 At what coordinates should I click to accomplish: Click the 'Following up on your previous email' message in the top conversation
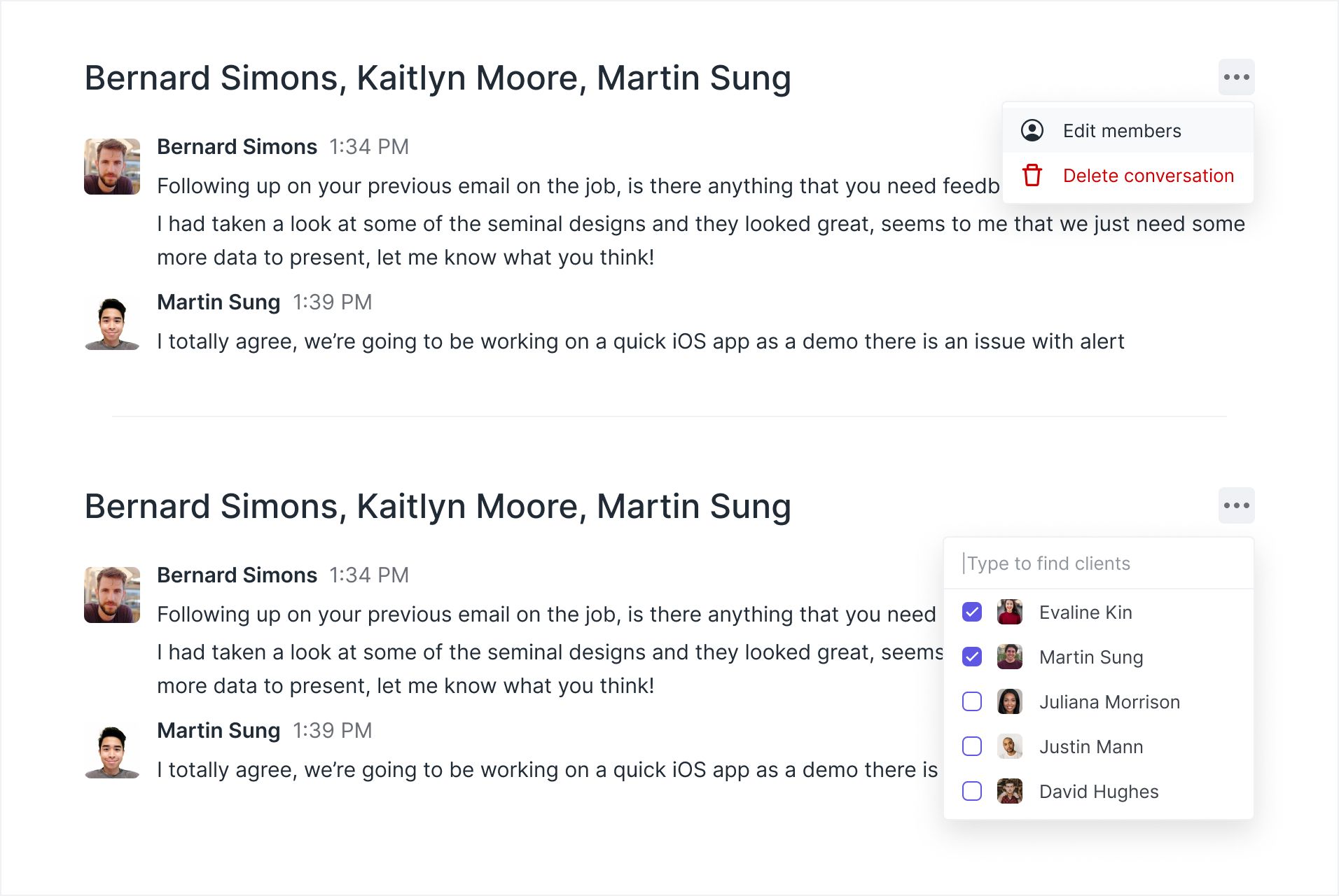point(578,186)
